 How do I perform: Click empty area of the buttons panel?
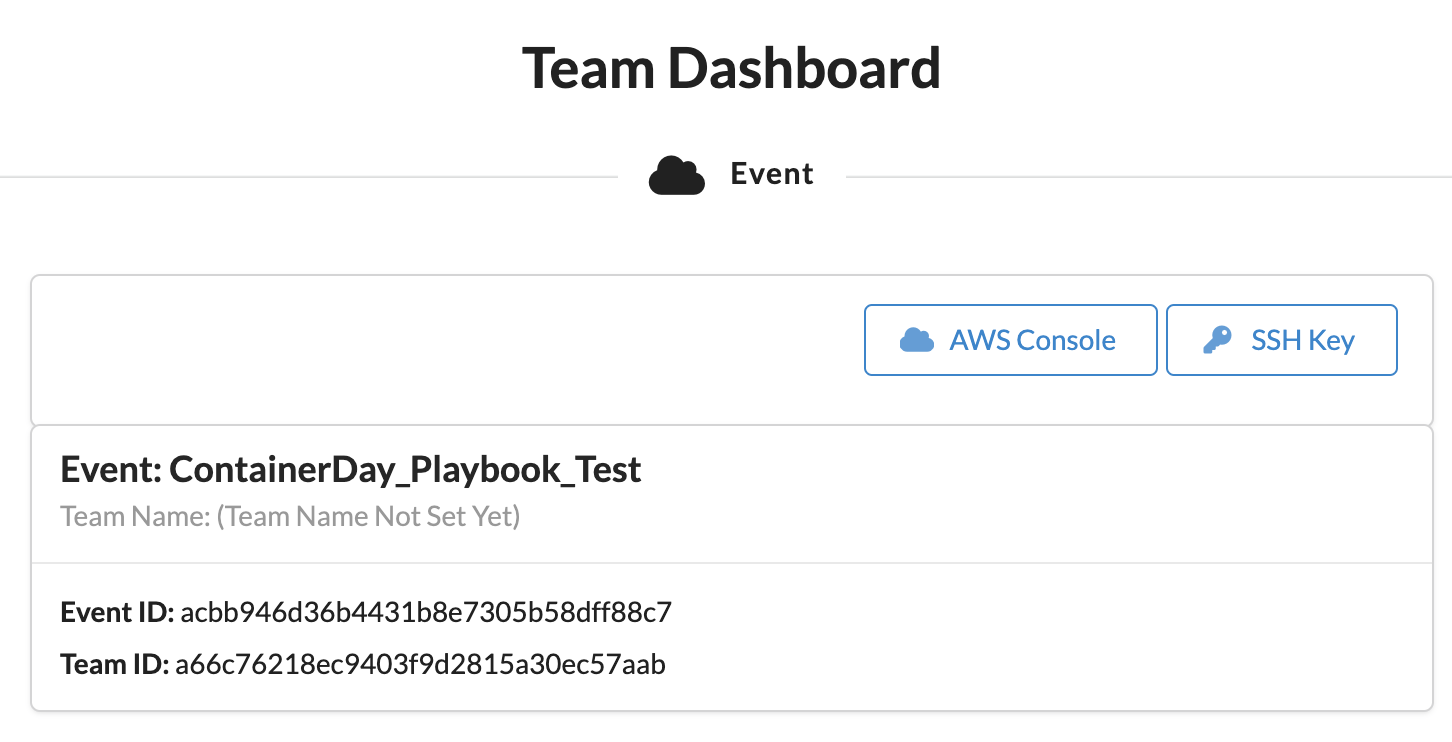[x=440, y=350]
